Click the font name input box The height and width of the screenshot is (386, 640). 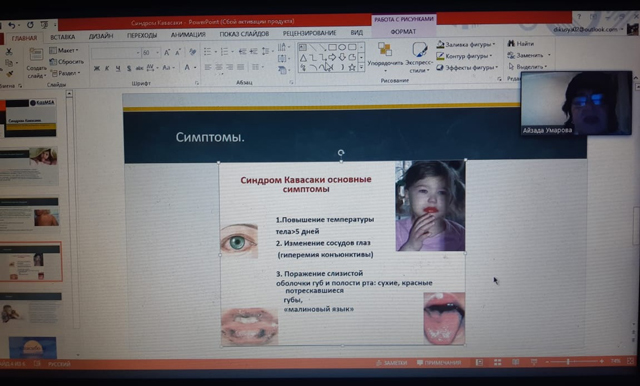(x=116, y=53)
